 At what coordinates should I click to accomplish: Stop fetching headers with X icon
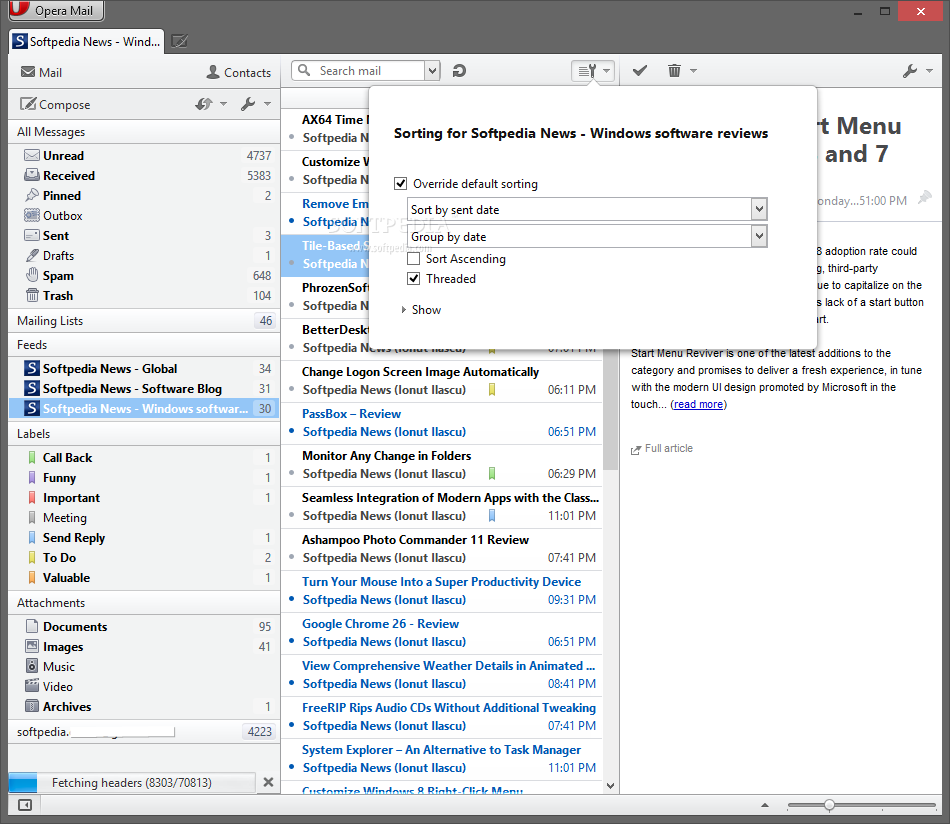pyautogui.click(x=268, y=782)
